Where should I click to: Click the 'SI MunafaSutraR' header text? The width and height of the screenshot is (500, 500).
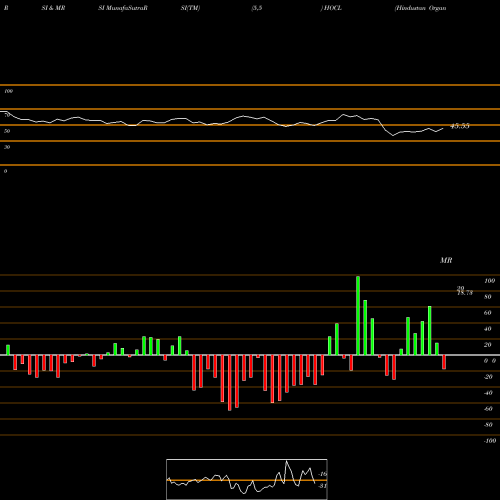click(123, 8)
